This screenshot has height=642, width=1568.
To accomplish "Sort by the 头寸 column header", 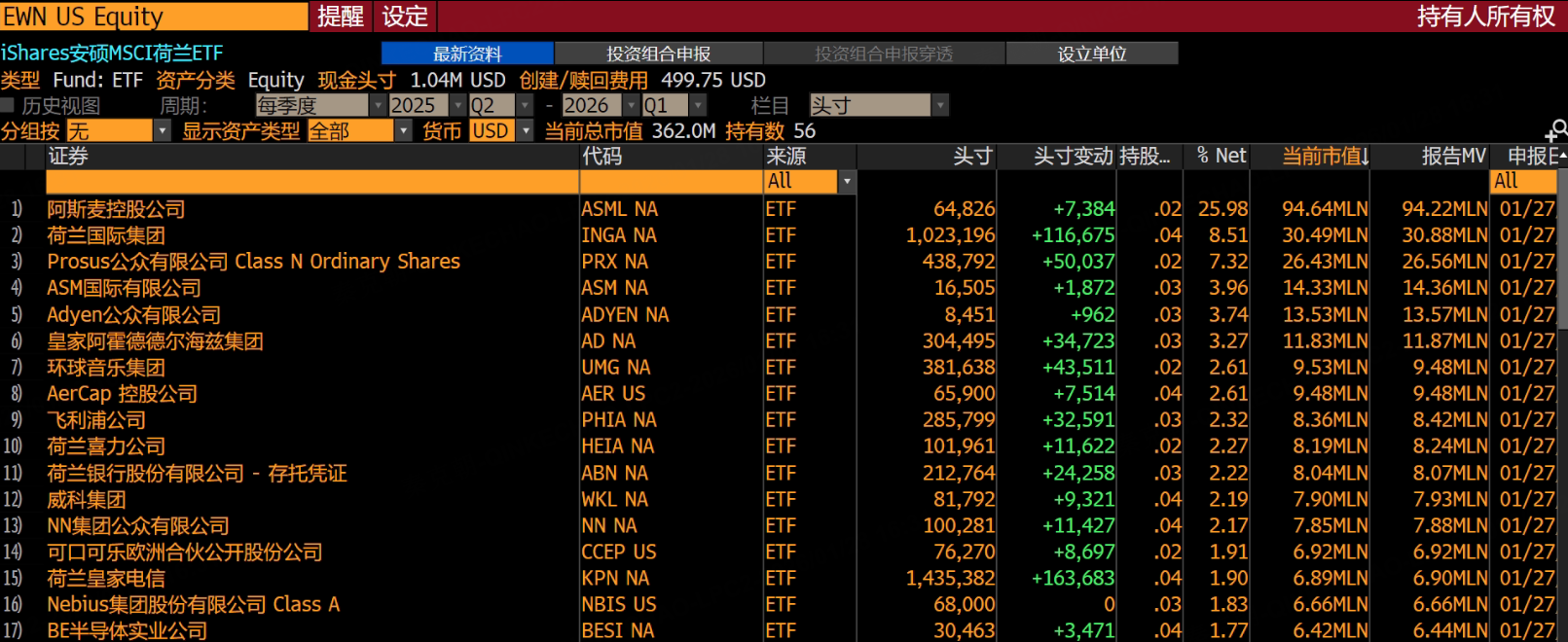I will tap(927, 157).
